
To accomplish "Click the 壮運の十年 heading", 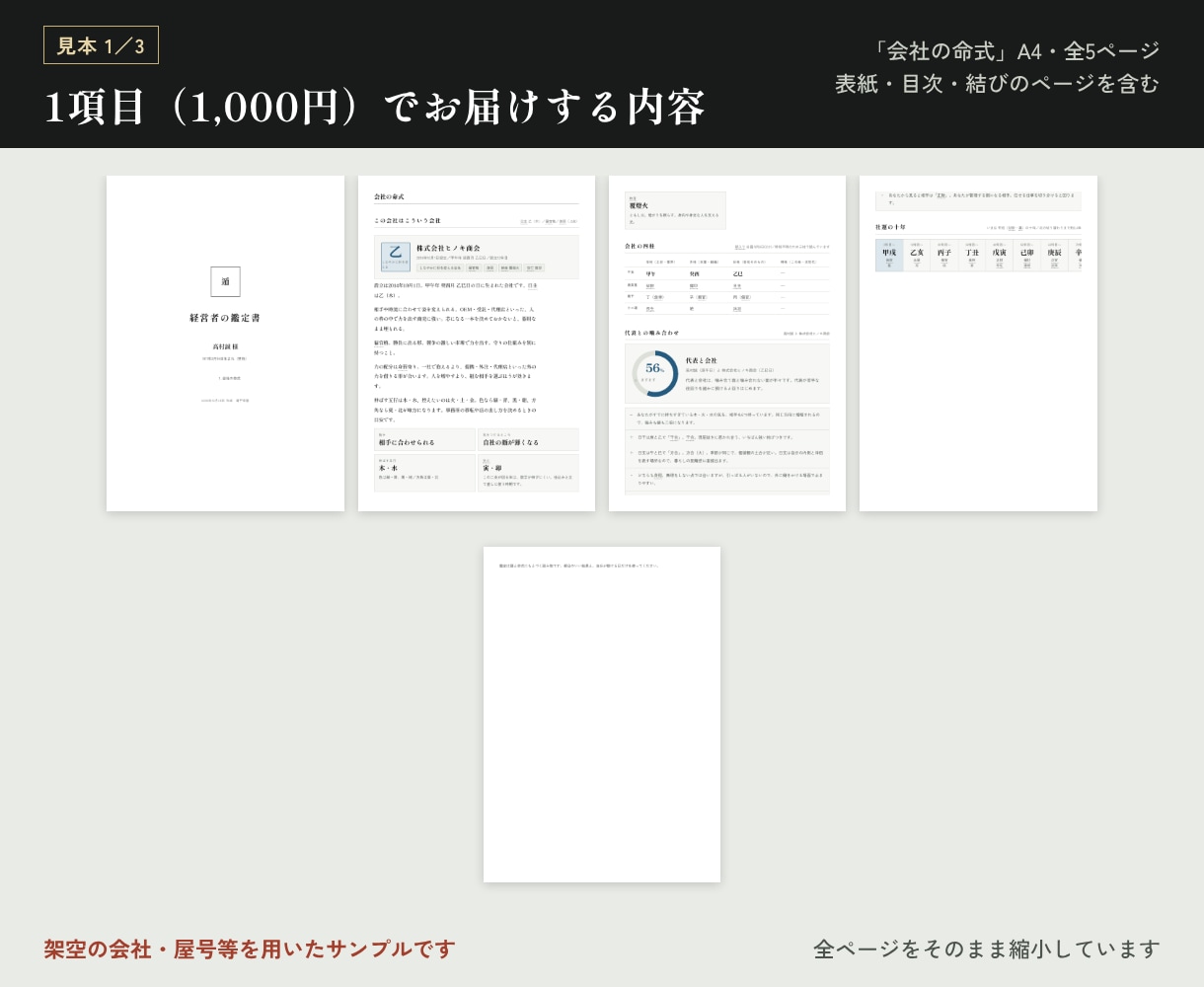I will tap(890, 227).
